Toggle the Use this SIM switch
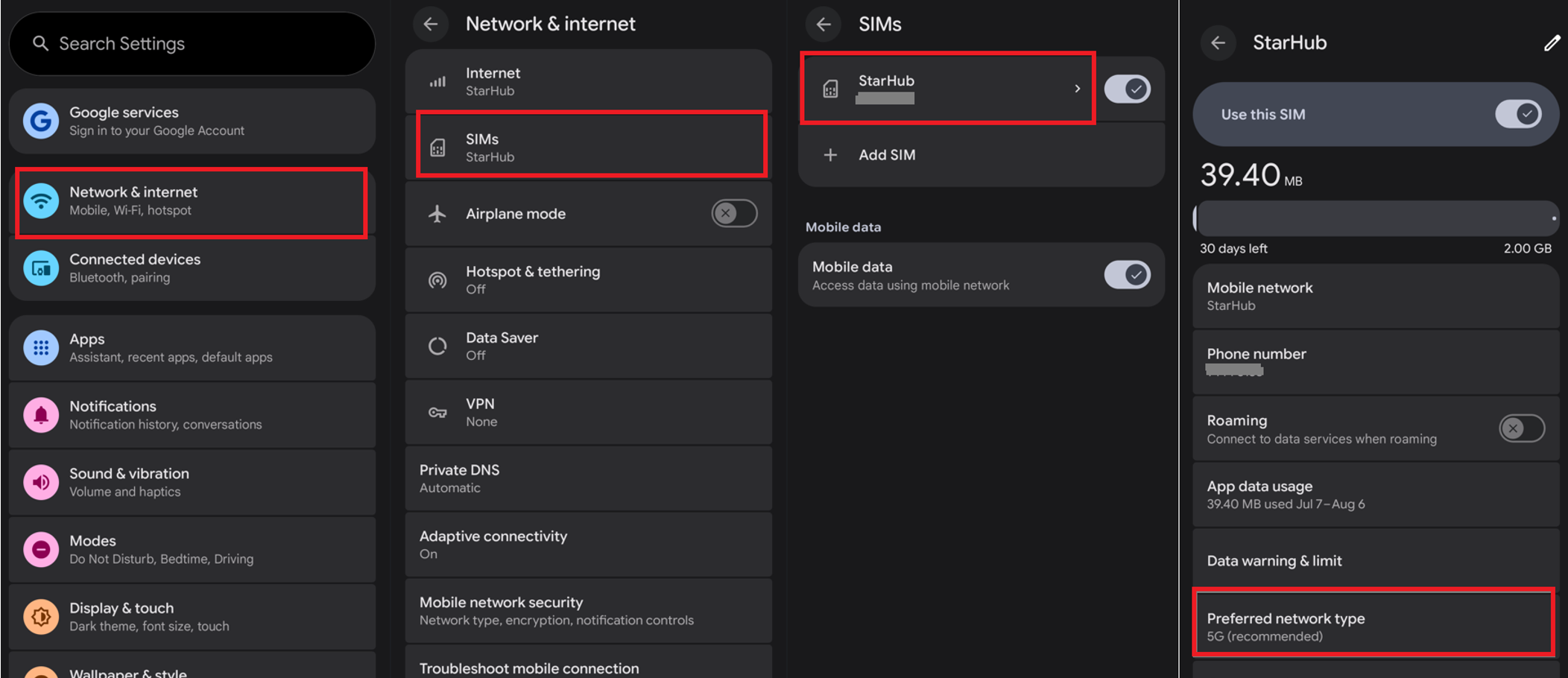 point(1518,114)
